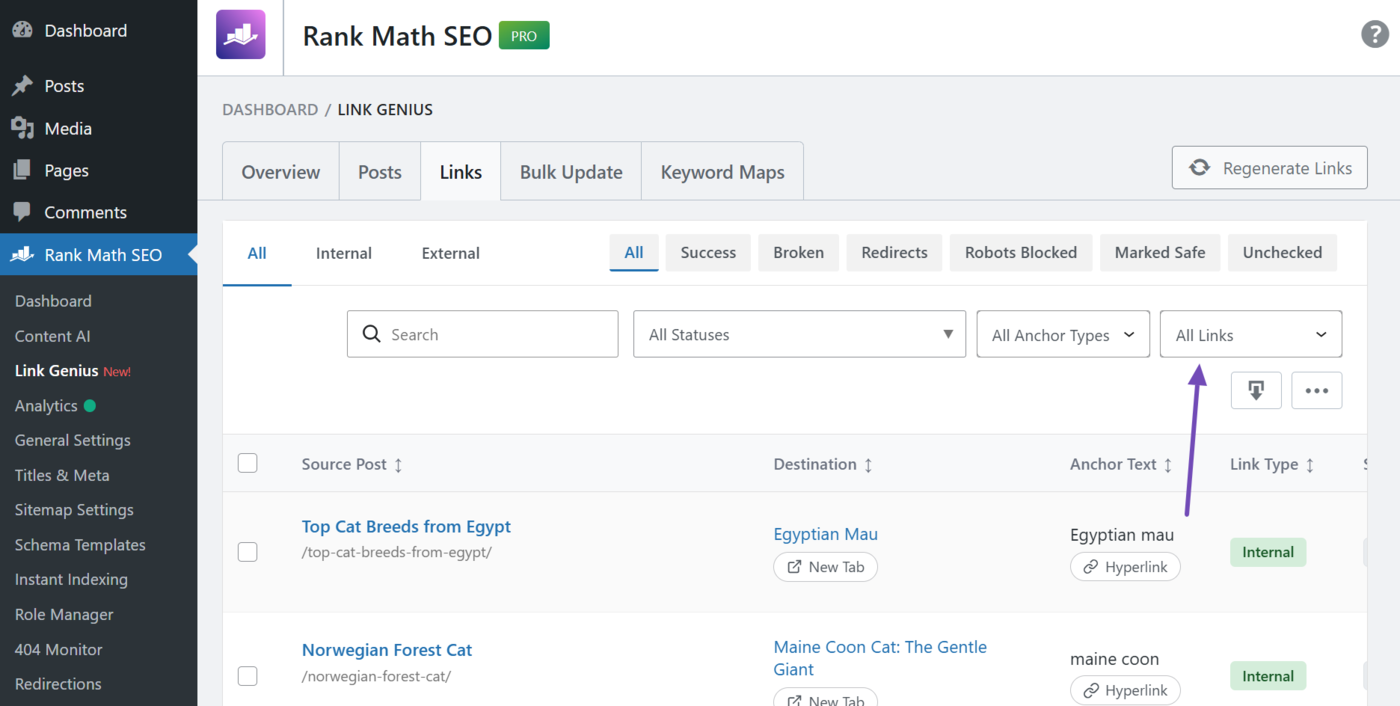Open the Egyptian Mau destination link
This screenshot has width=1400, height=706.
click(825, 533)
